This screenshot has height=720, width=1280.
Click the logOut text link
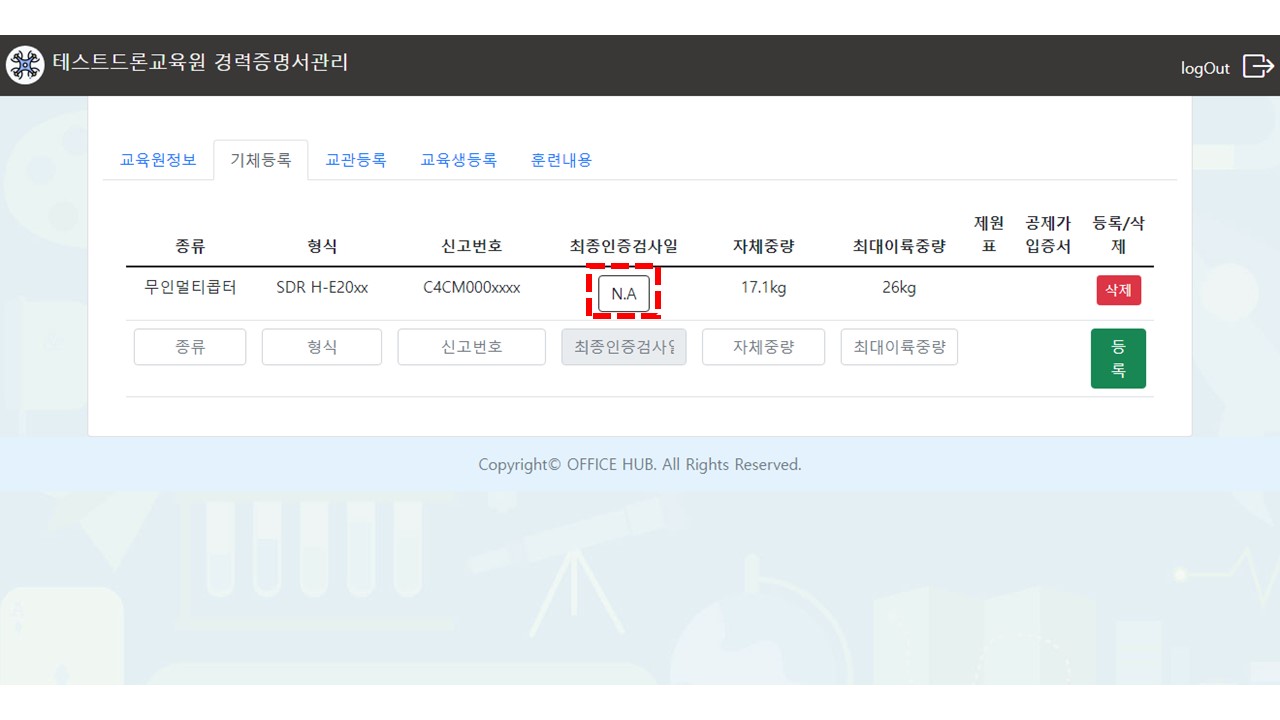(1205, 68)
